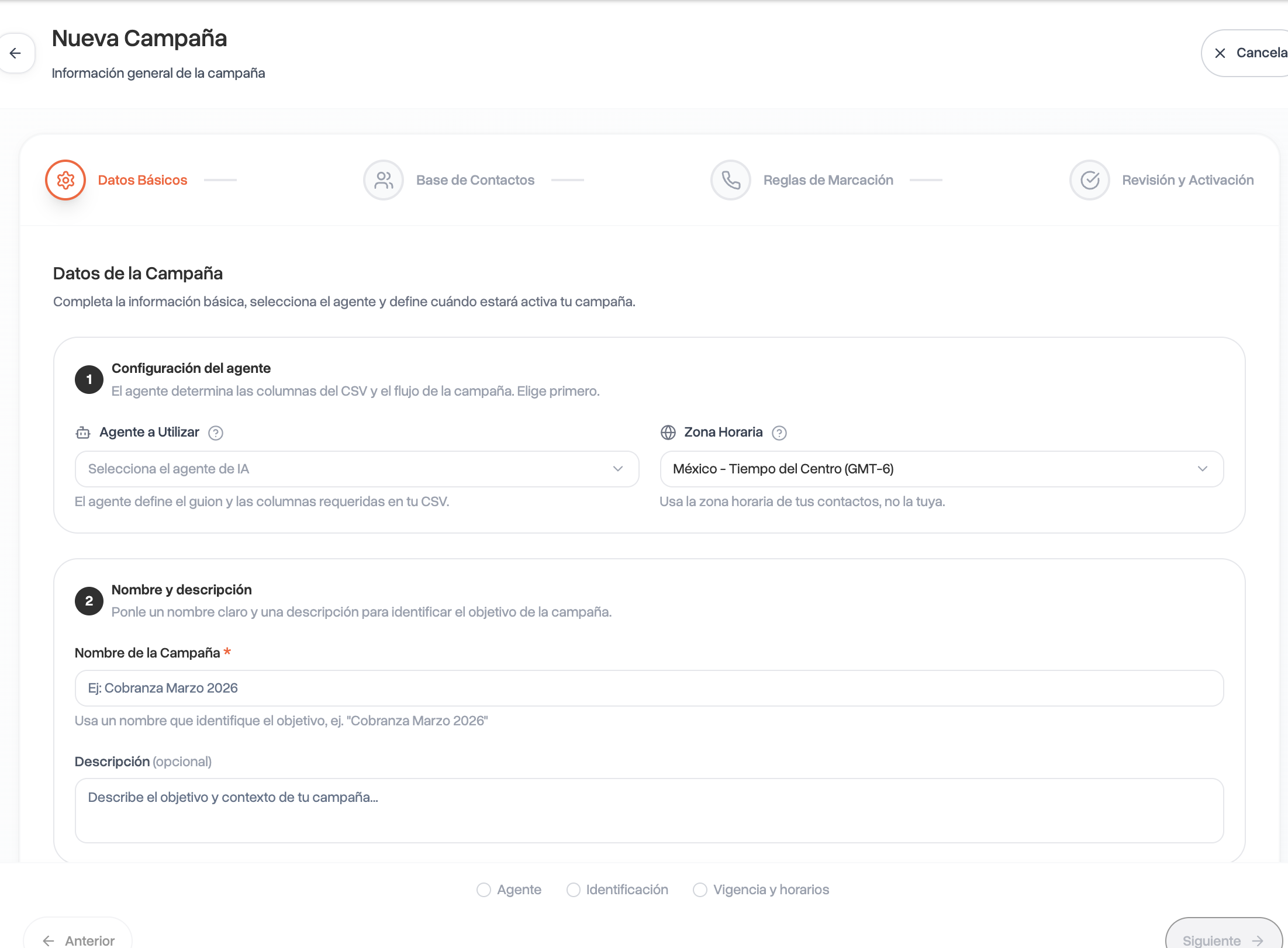
Task: Click help icon beside Agente a Utilizar
Action: coord(216,433)
